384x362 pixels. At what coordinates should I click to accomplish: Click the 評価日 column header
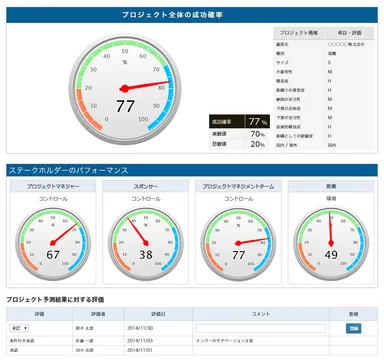(x=158, y=314)
